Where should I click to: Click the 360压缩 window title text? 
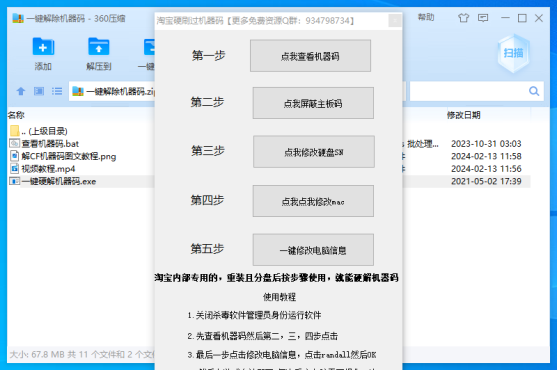coord(76,18)
